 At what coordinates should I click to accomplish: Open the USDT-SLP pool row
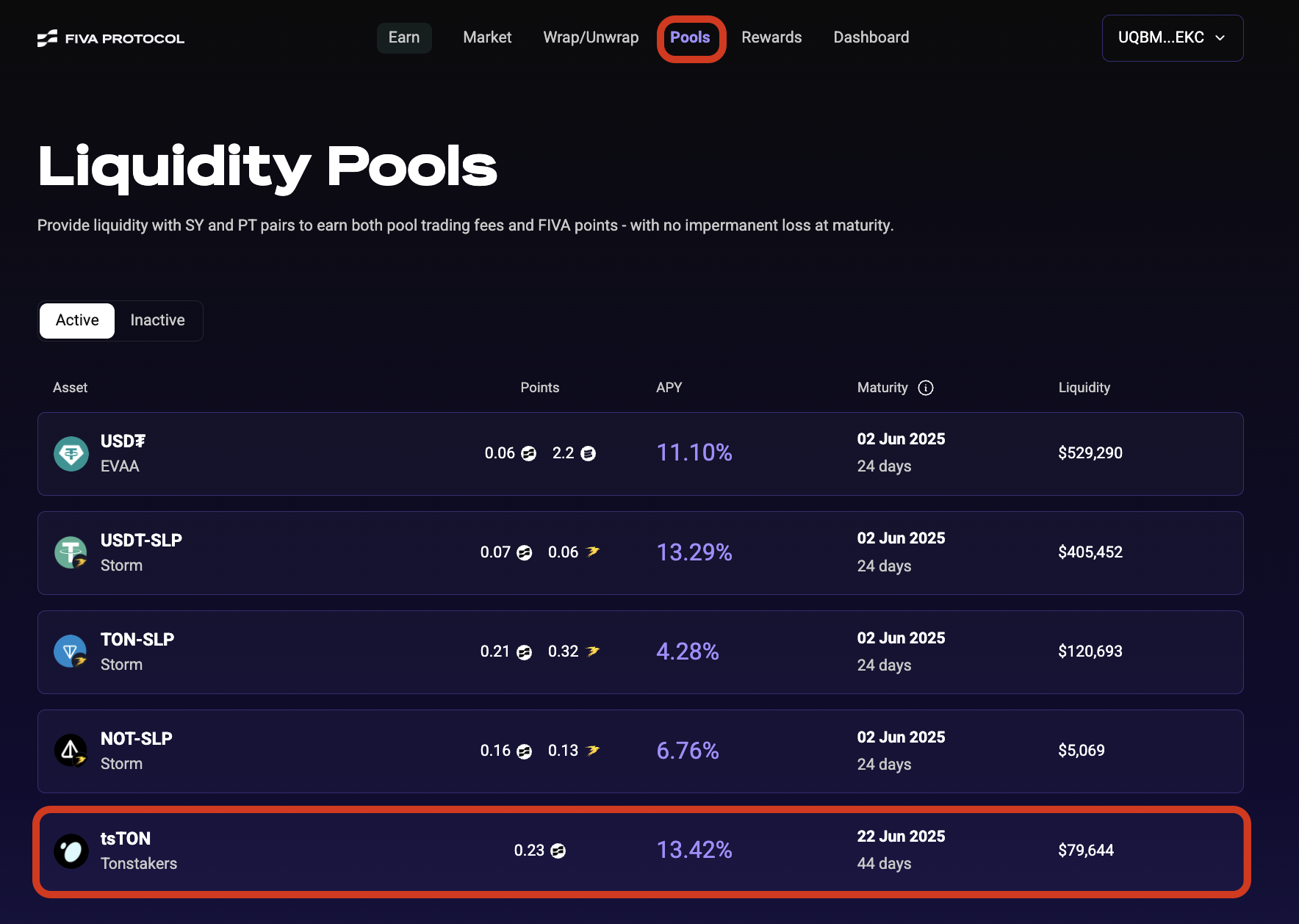(639, 553)
